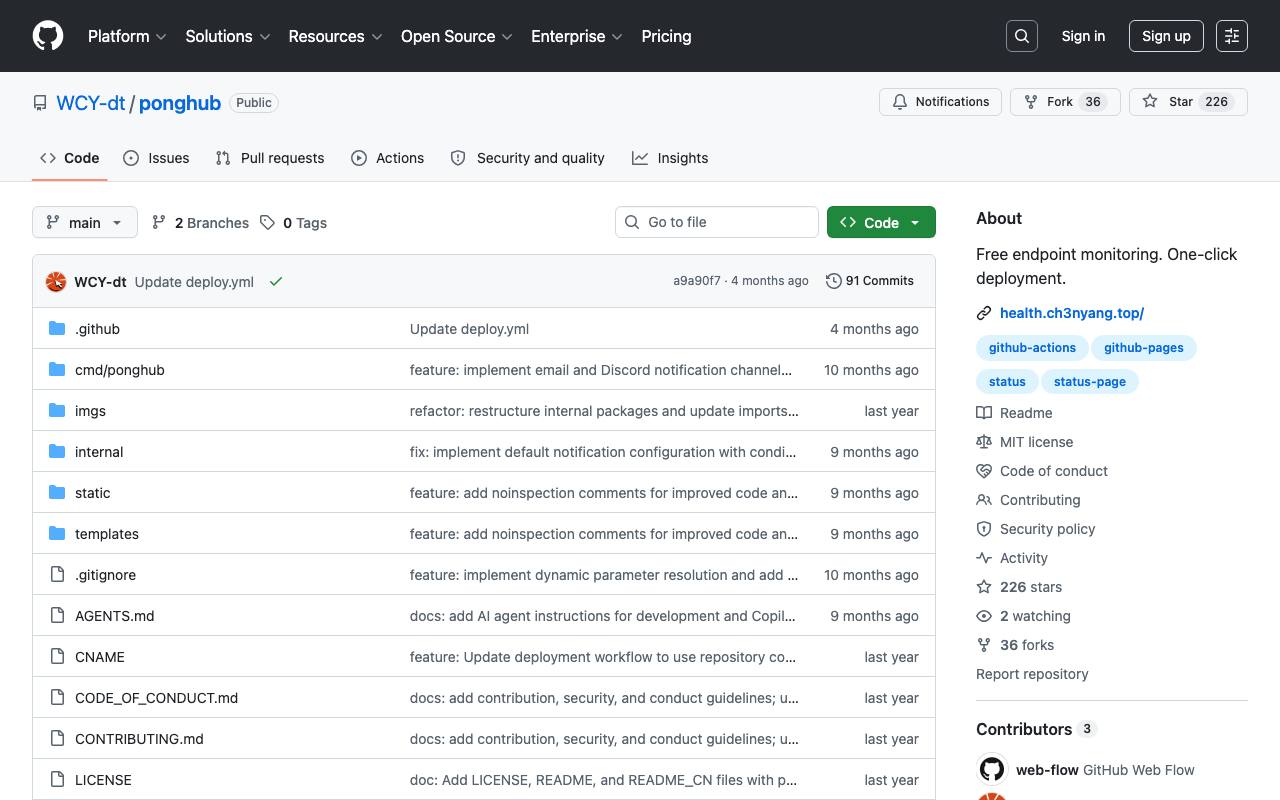
Task: Open the Security and quality tab
Action: (x=528, y=158)
